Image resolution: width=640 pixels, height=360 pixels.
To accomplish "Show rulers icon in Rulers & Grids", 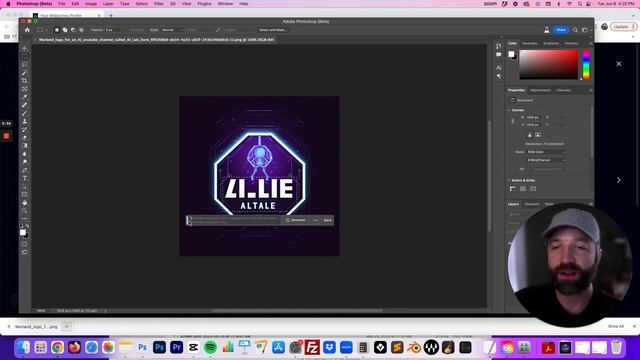I will [513, 189].
